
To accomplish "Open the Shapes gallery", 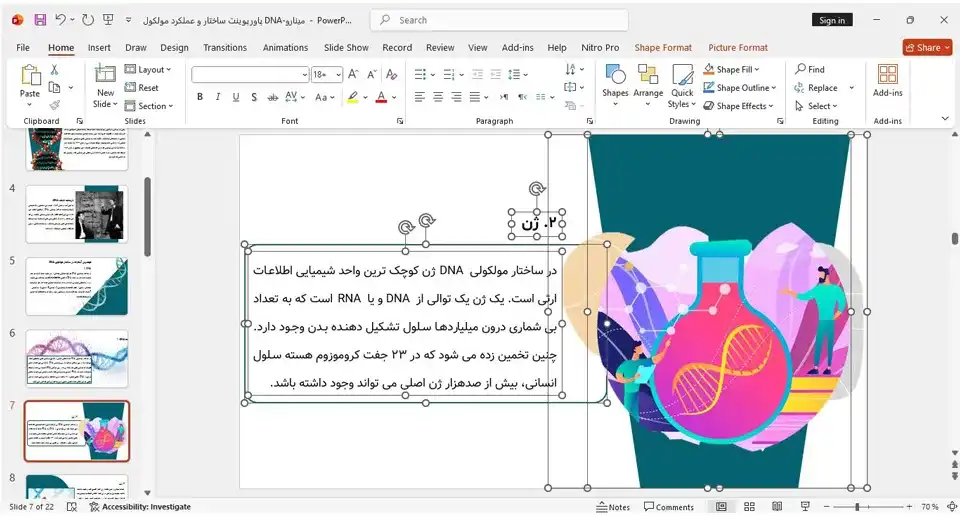I will 615,86.
